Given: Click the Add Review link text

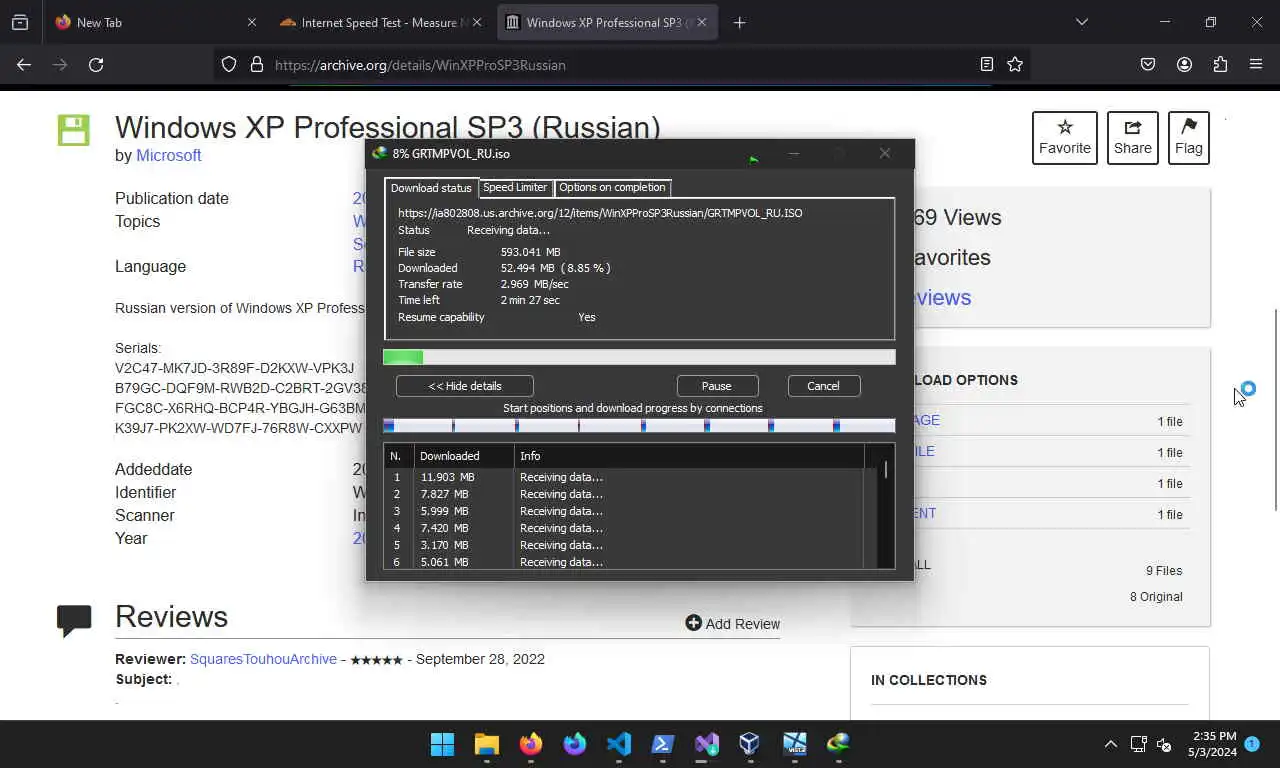Looking at the screenshot, I should pyautogui.click(x=743, y=624).
